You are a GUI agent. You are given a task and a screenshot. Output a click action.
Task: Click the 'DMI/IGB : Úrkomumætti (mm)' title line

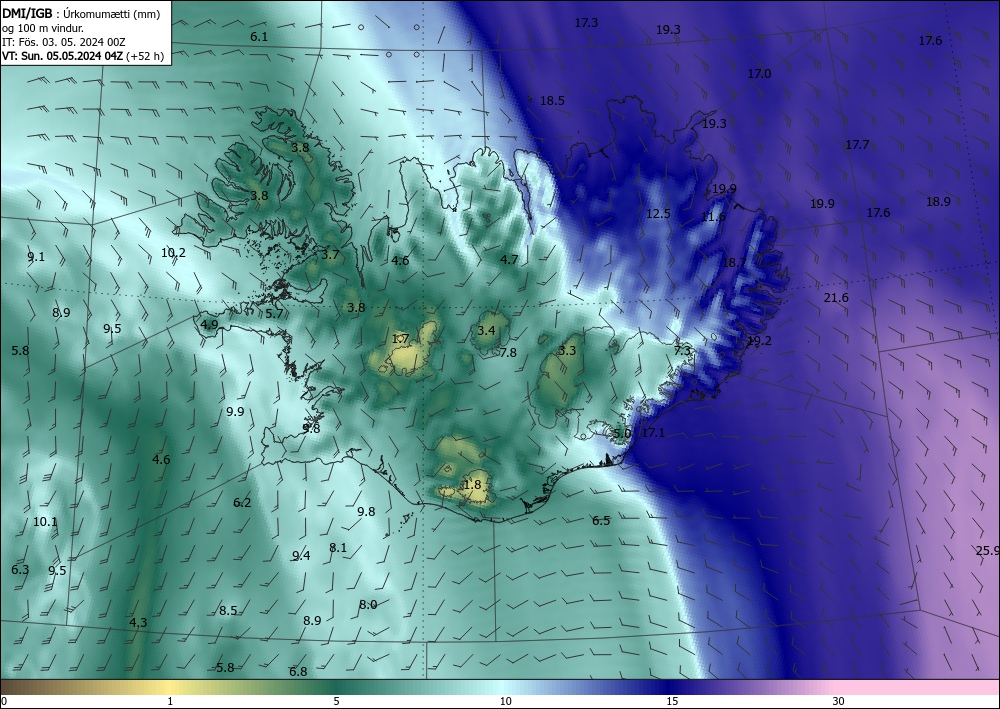81,13
